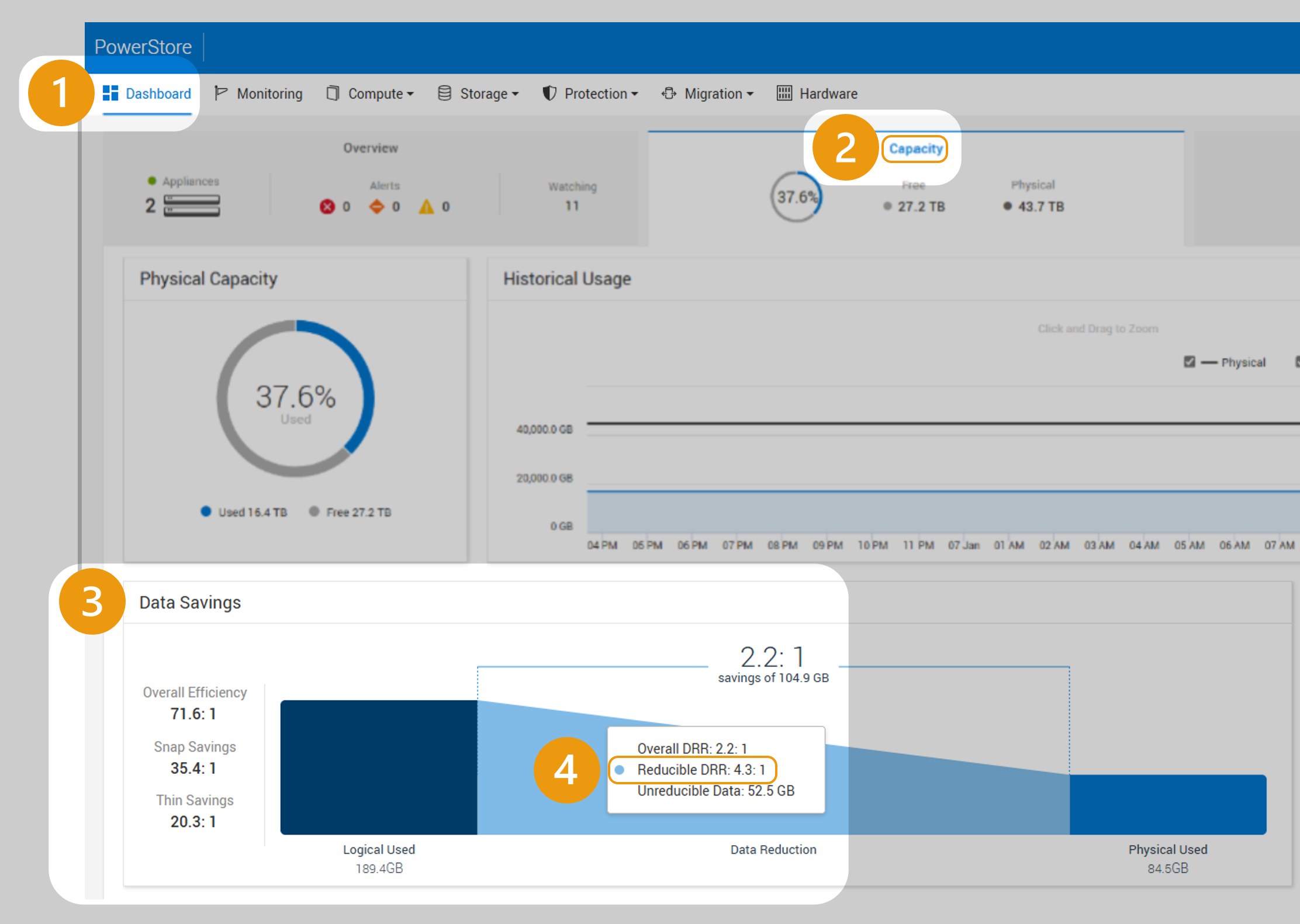The image size is (1300, 924).
Task: Click the orange major alerts icon
Action: tap(378, 206)
